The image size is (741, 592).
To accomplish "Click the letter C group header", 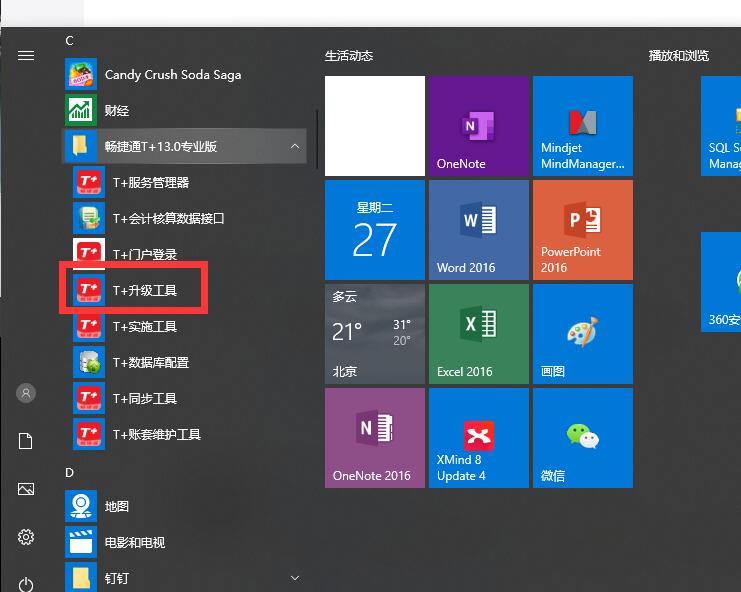I will [x=69, y=41].
